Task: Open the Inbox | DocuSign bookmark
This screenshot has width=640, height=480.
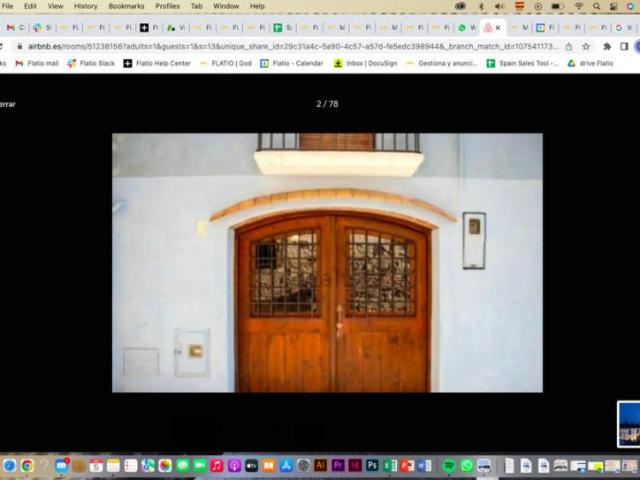Action: 365,63
